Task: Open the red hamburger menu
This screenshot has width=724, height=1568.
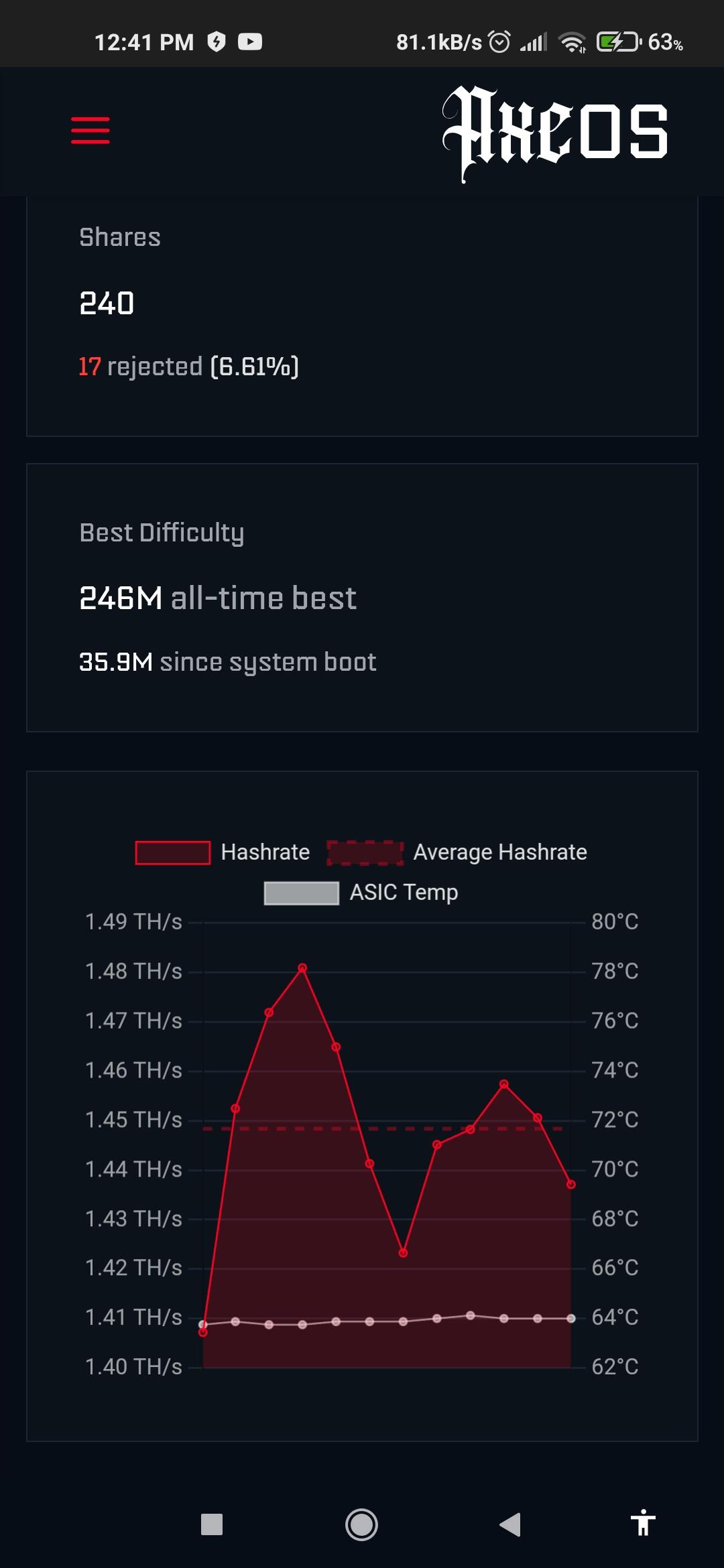Action: coord(90,130)
